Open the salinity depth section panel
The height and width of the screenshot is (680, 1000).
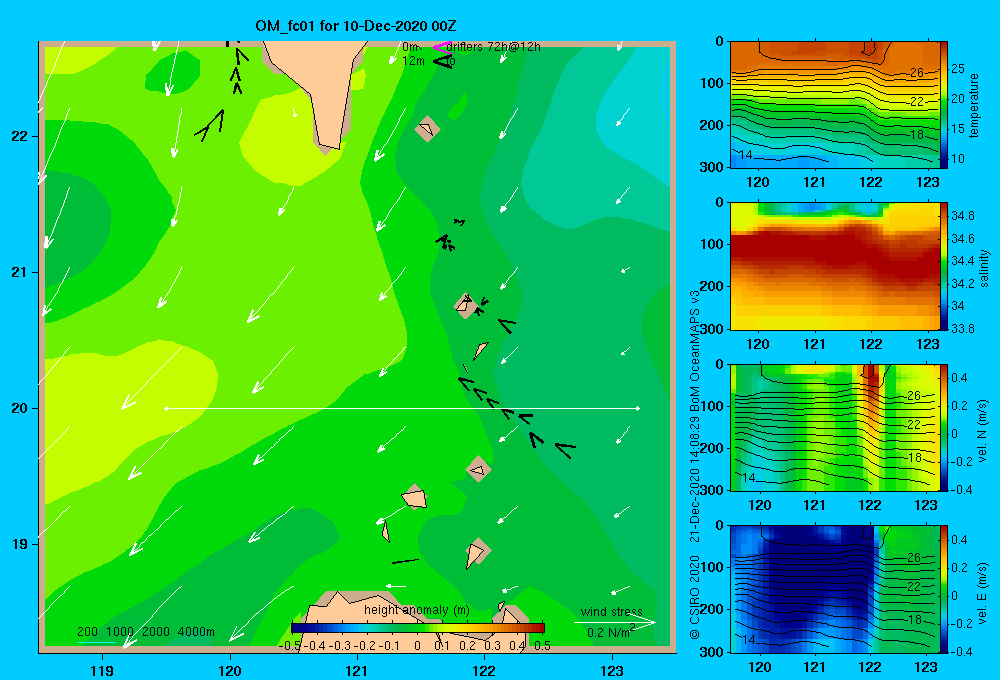[835, 266]
